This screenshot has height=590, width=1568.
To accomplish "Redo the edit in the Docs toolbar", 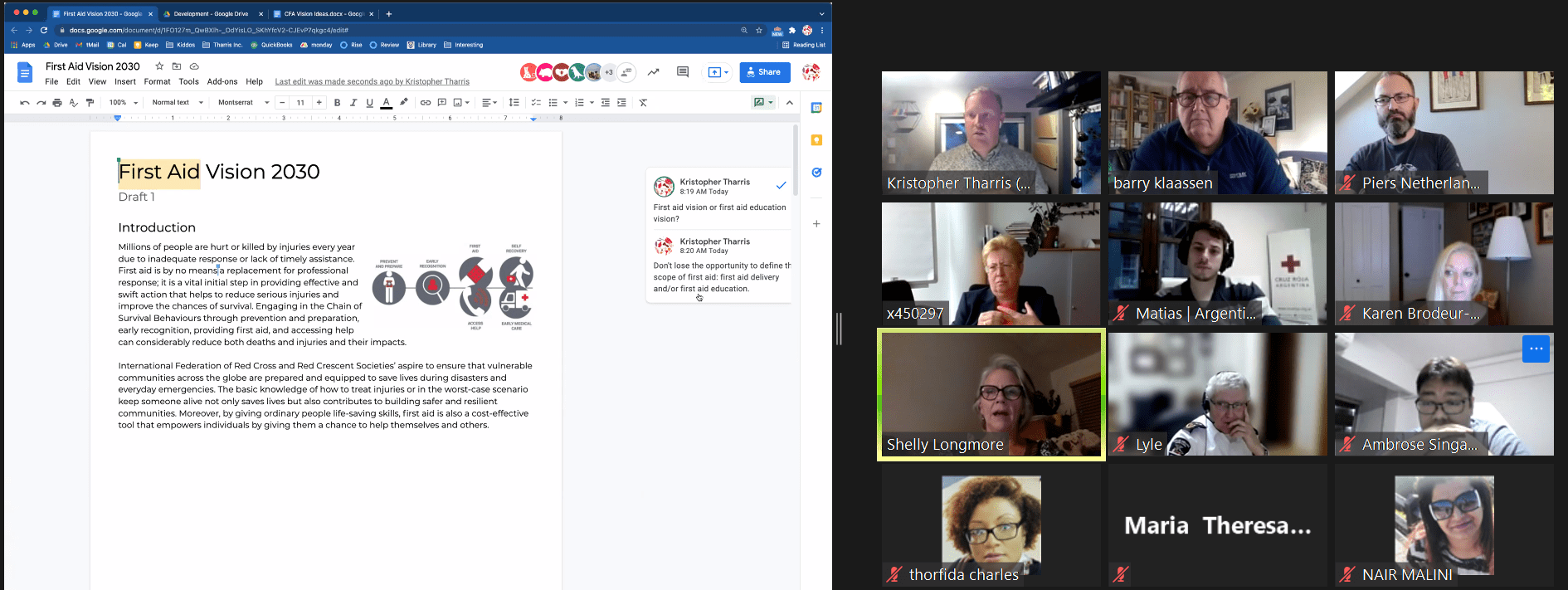I will (x=41, y=103).
